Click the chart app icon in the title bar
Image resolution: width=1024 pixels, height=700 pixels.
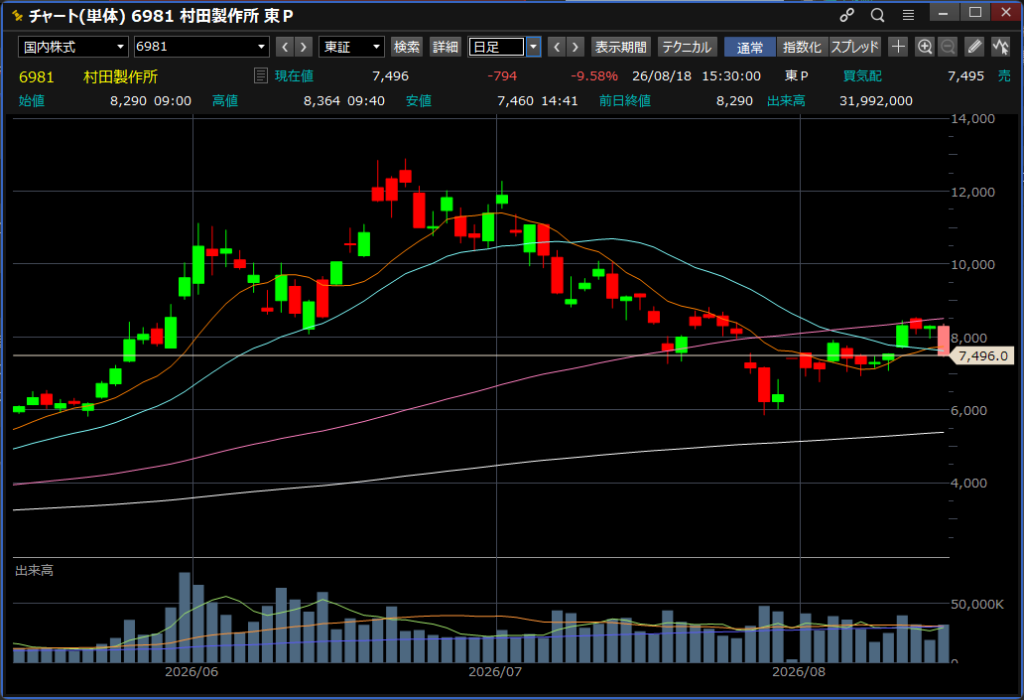[x=18, y=16]
